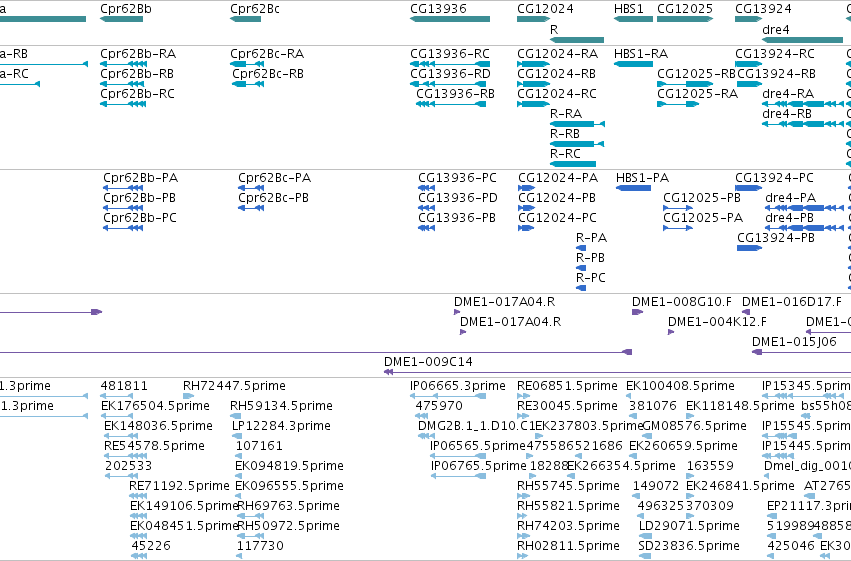Select protein label Cpr62Bb-PC

(x=140, y=218)
